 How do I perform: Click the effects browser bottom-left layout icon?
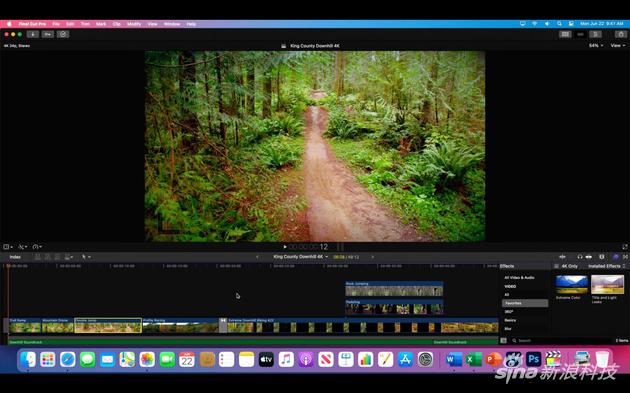pyautogui.click(x=503, y=340)
